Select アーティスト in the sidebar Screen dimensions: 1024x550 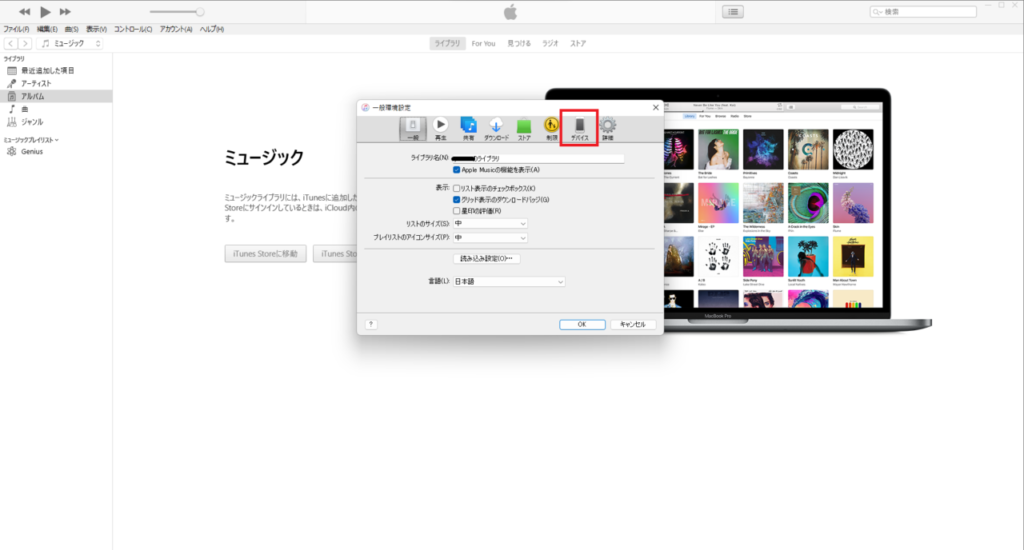(x=56, y=84)
